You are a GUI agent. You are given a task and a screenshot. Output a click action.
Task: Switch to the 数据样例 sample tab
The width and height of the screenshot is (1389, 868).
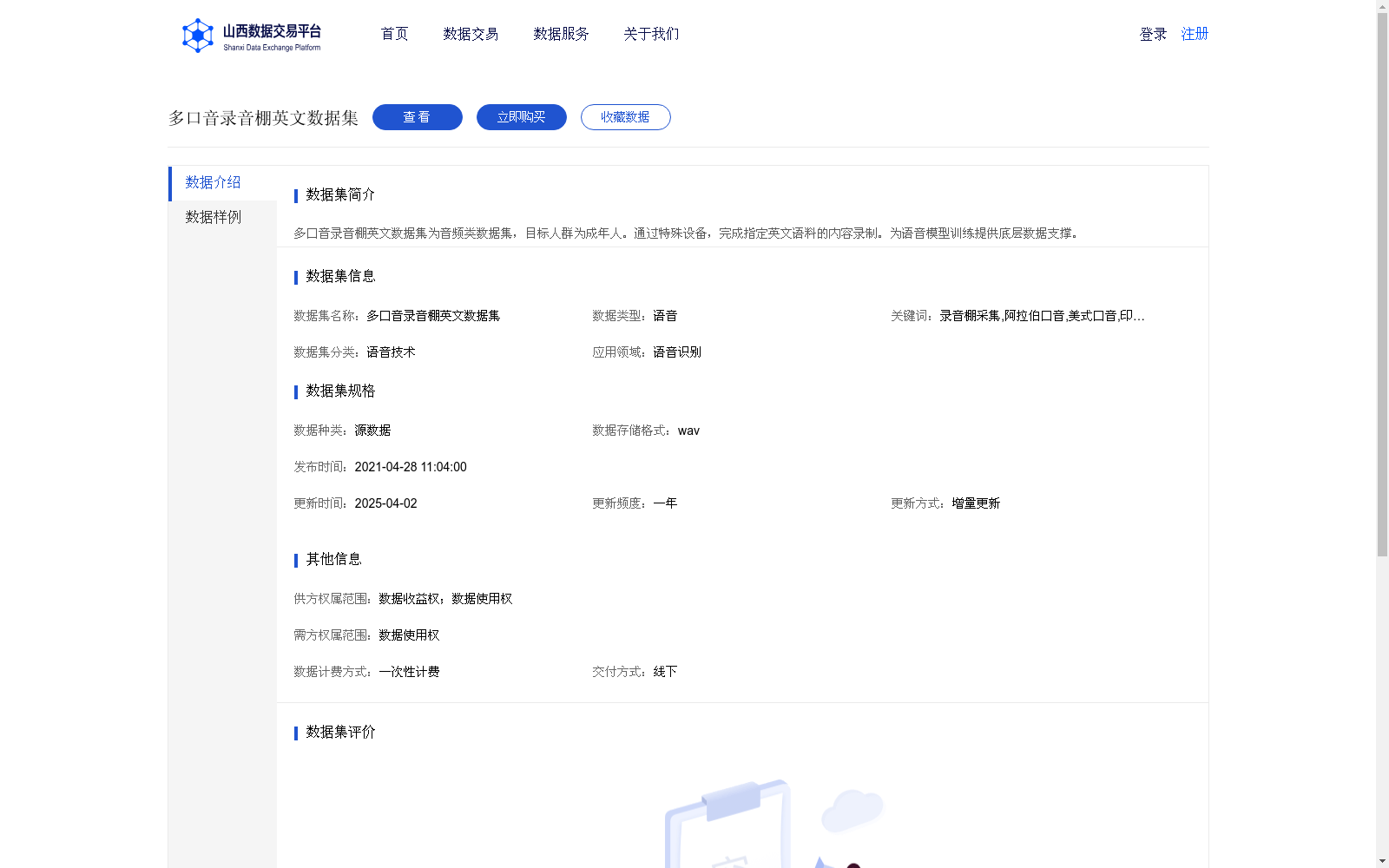[x=213, y=217]
